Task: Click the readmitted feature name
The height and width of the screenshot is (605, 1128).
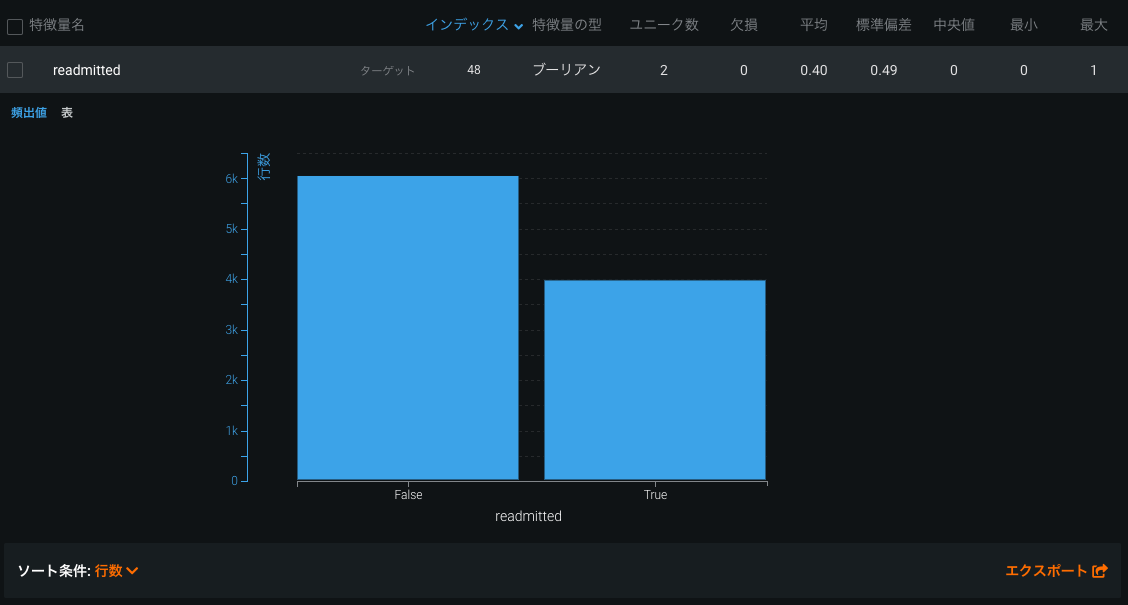Action: [x=87, y=70]
